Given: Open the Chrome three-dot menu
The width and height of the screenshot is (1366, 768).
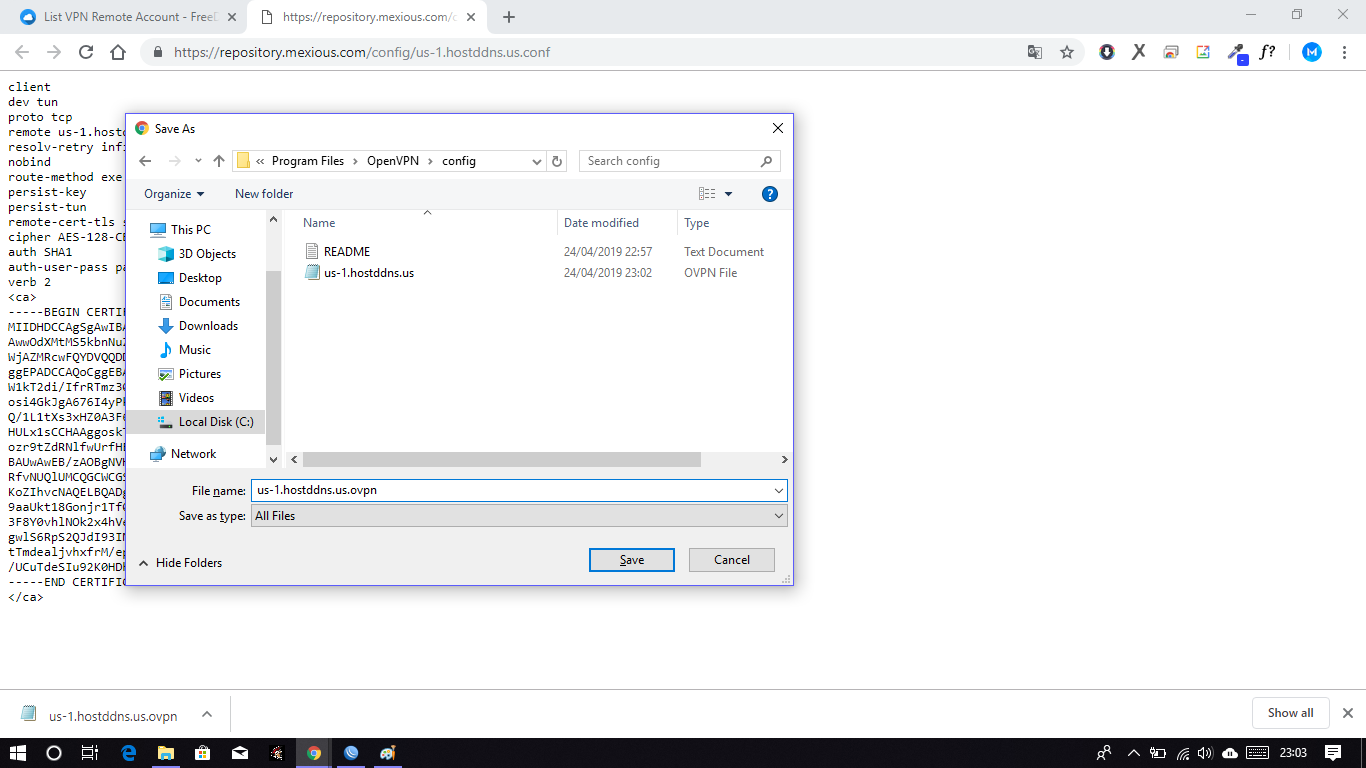Looking at the screenshot, I should (x=1344, y=53).
